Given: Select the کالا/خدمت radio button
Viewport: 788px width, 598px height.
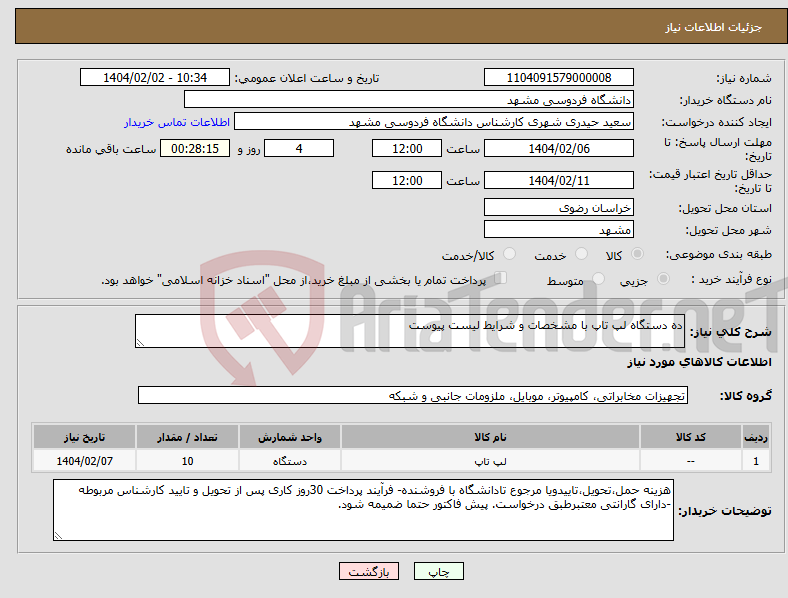Looking at the screenshot, I should [510, 254].
